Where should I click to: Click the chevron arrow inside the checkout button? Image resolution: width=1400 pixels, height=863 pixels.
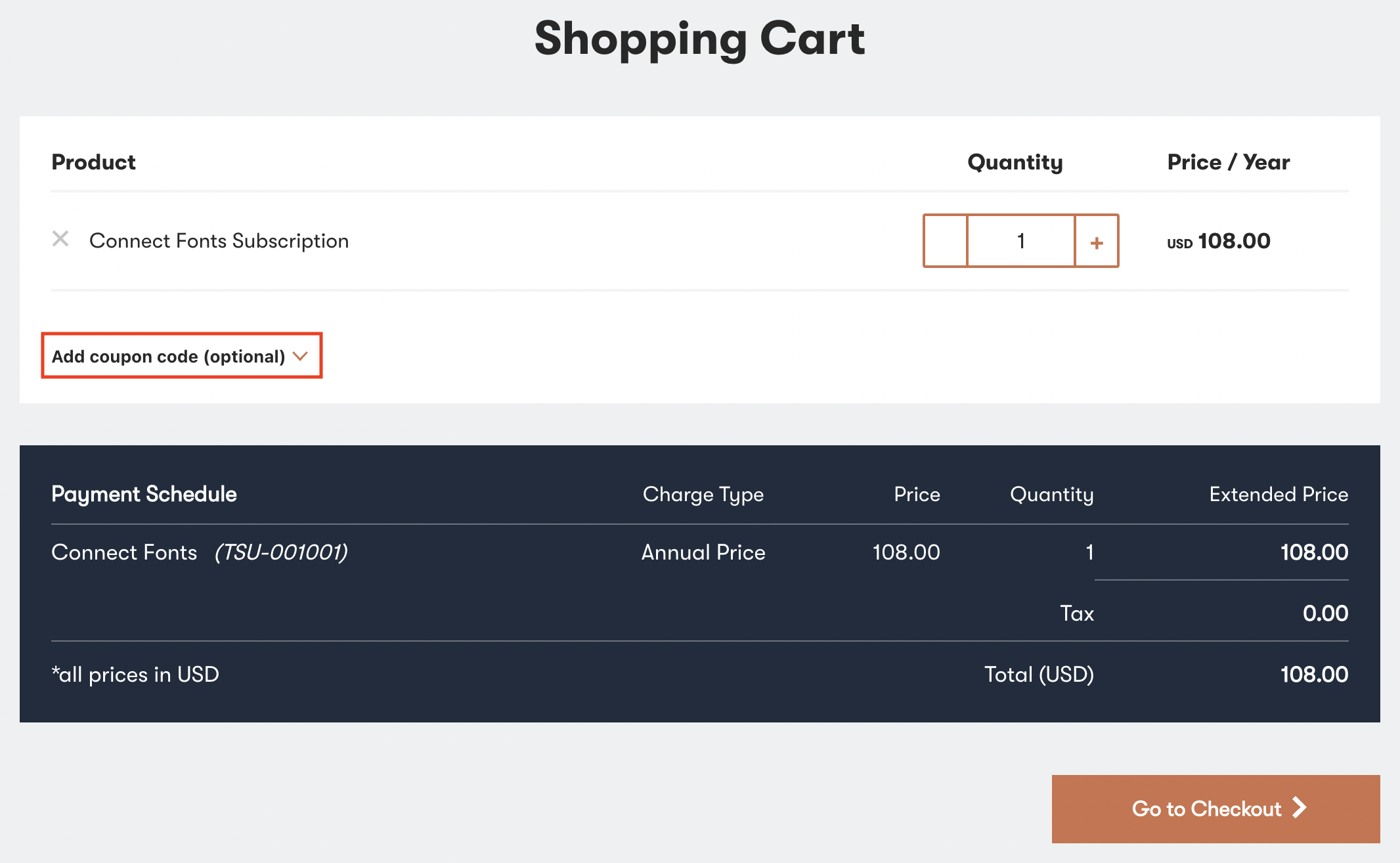tap(1301, 808)
